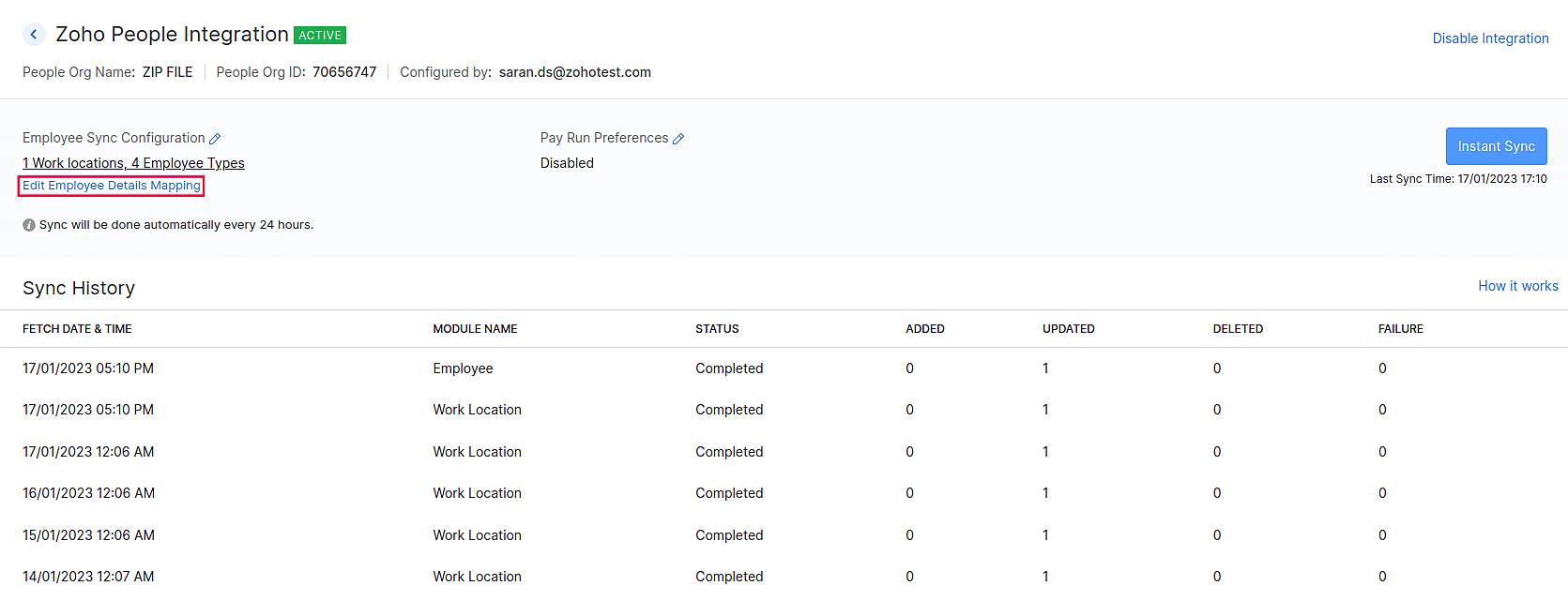Image resolution: width=1568 pixels, height=601 pixels.
Task: Click Completed status of 17/01/2023 12:06 AM row
Action: [729, 452]
